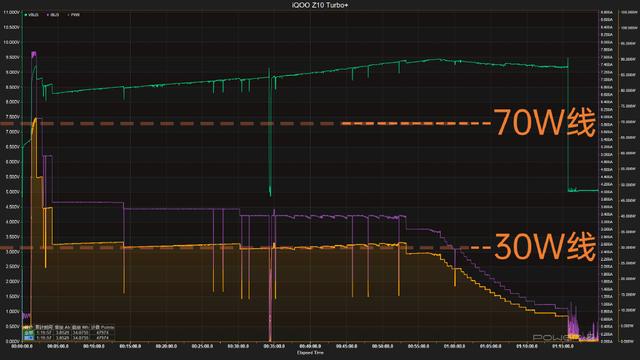
Task: Click the 00:15:00.0 time axis label
Action: click(x=130, y=346)
